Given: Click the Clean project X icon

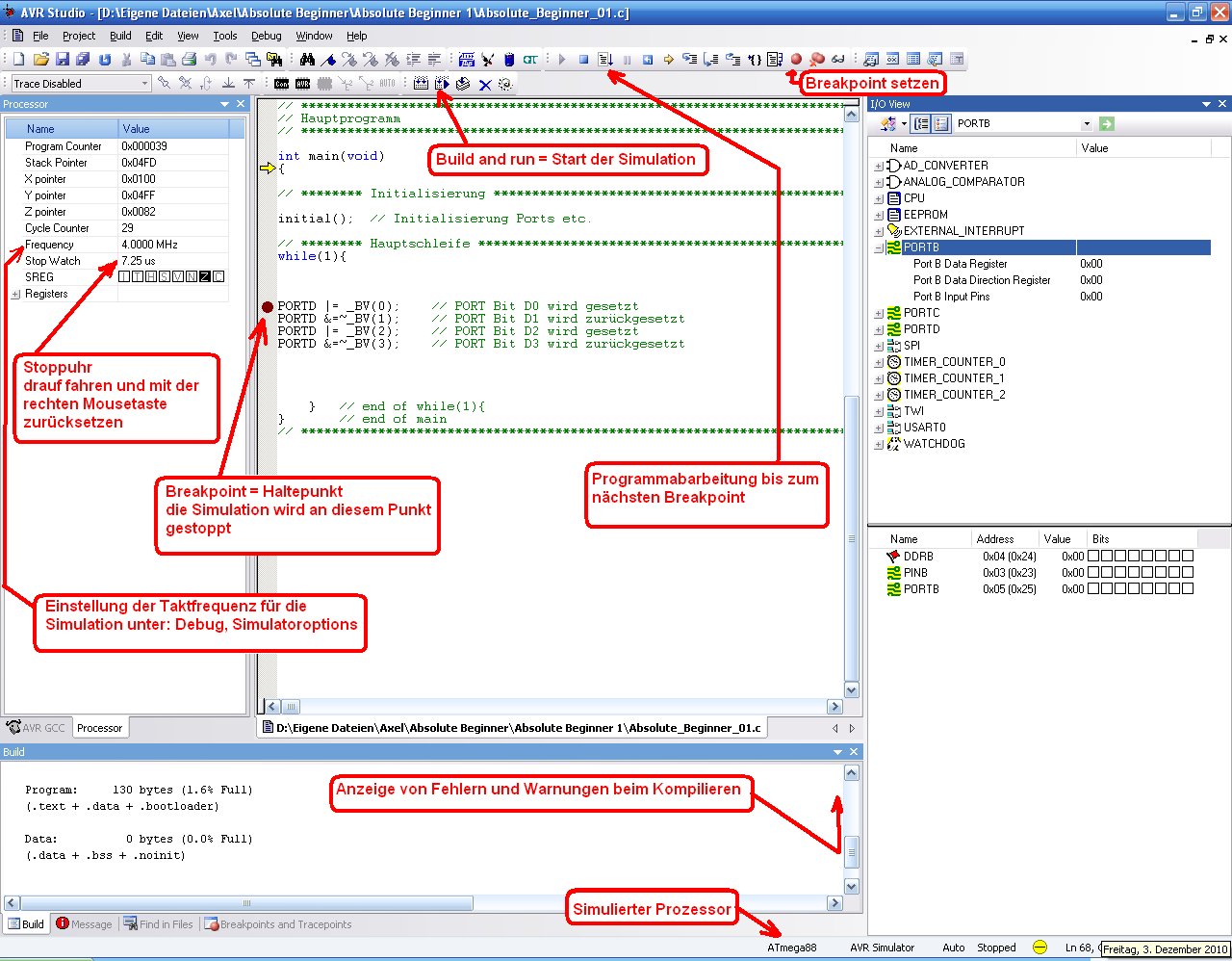Looking at the screenshot, I should [x=485, y=84].
